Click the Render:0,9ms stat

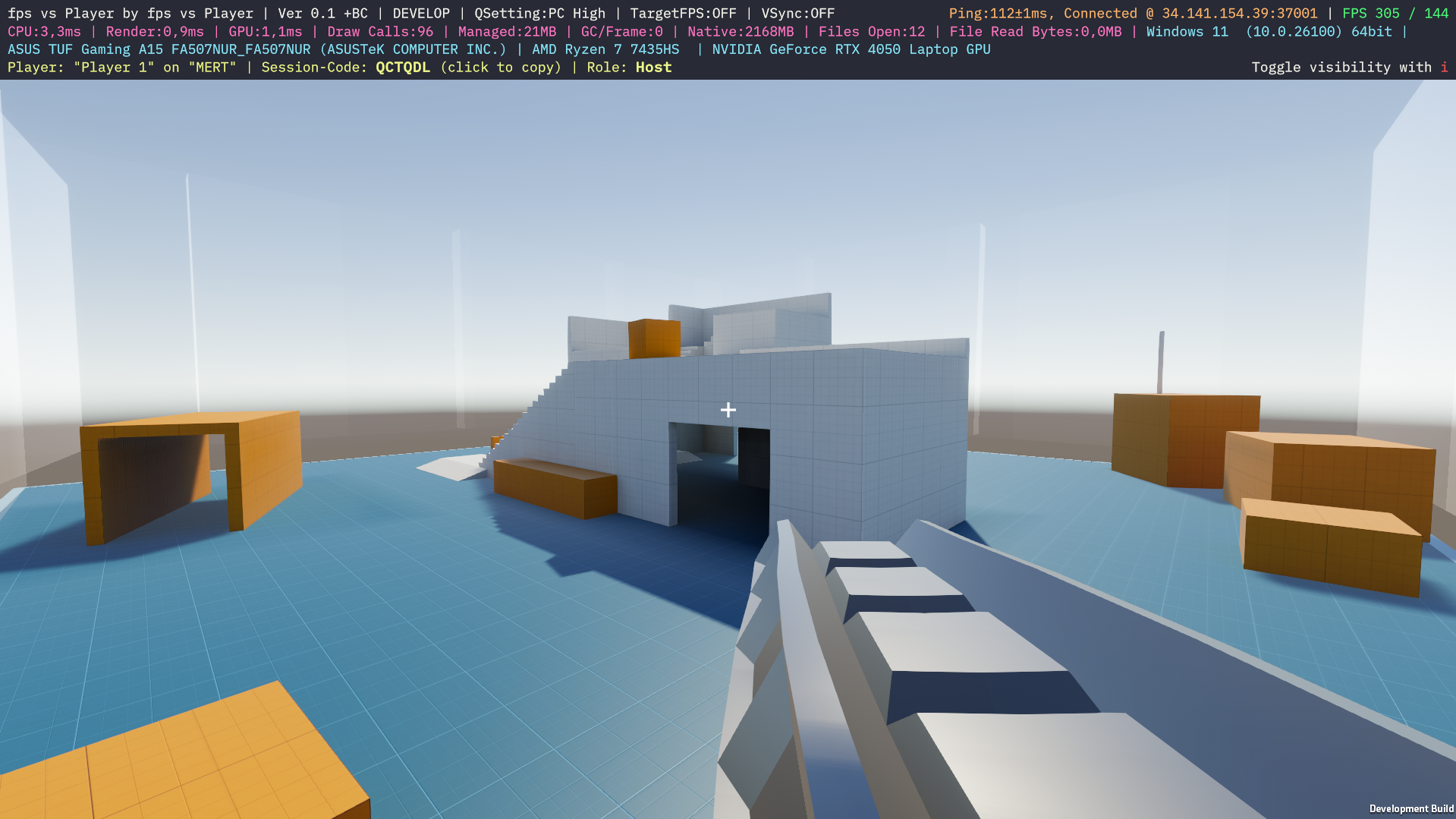coord(155,32)
